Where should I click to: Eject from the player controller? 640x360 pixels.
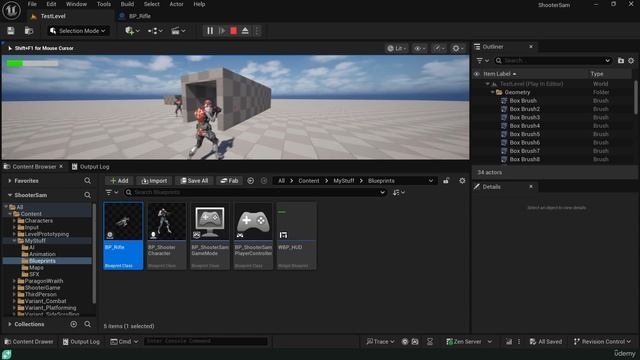(x=245, y=31)
